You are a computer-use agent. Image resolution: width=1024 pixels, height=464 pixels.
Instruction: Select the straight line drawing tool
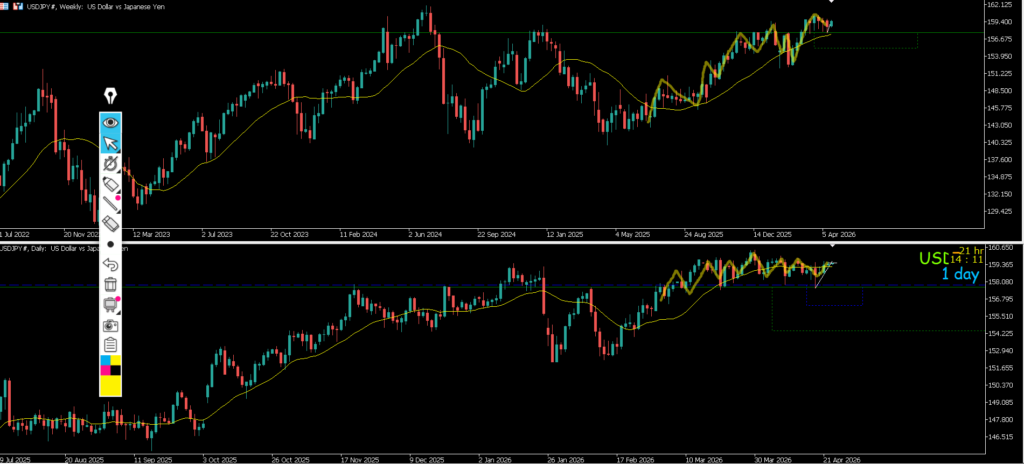point(110,204)
